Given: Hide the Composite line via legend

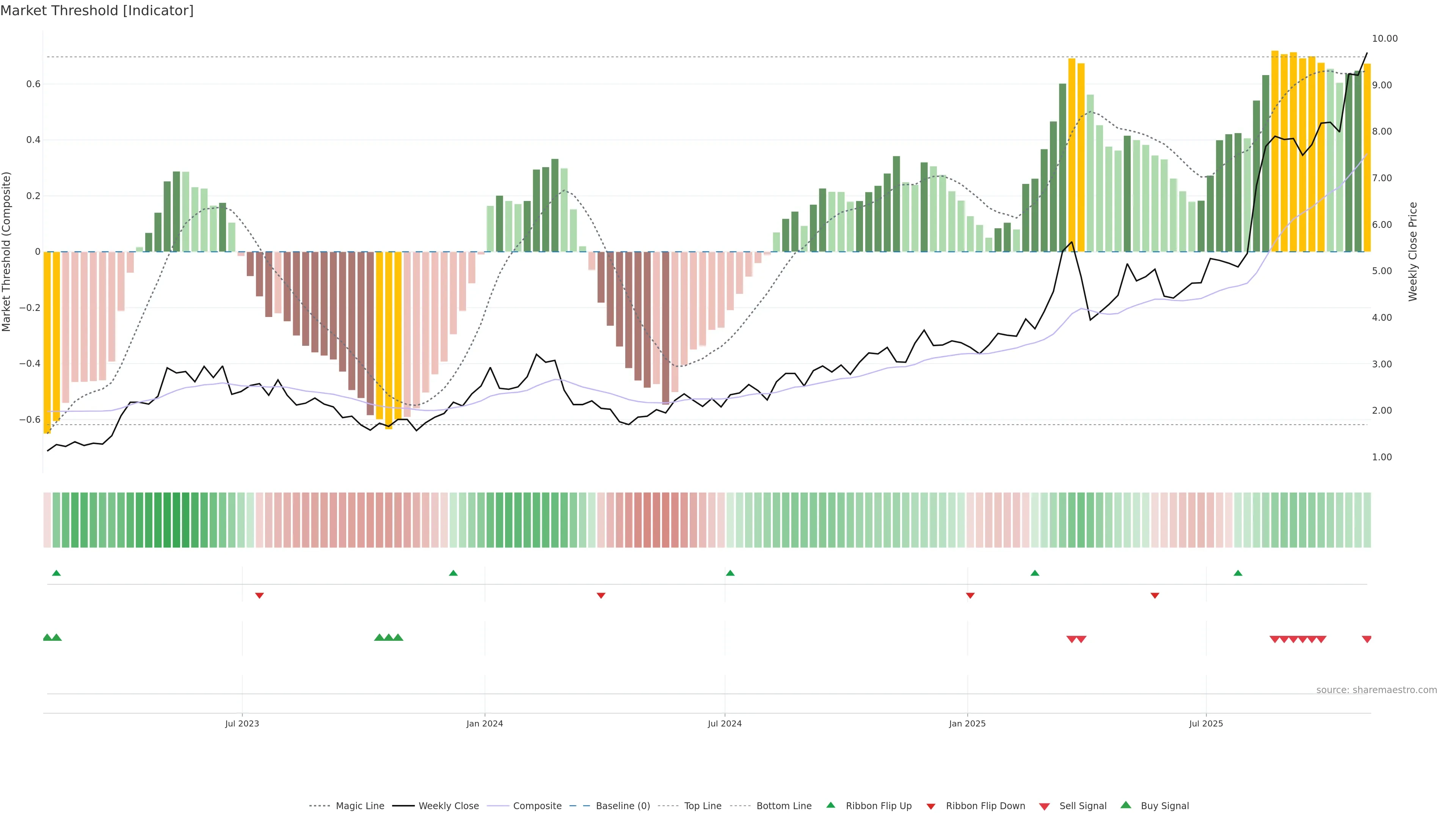Looking at the screenshot, I should [x=537, y=806].
